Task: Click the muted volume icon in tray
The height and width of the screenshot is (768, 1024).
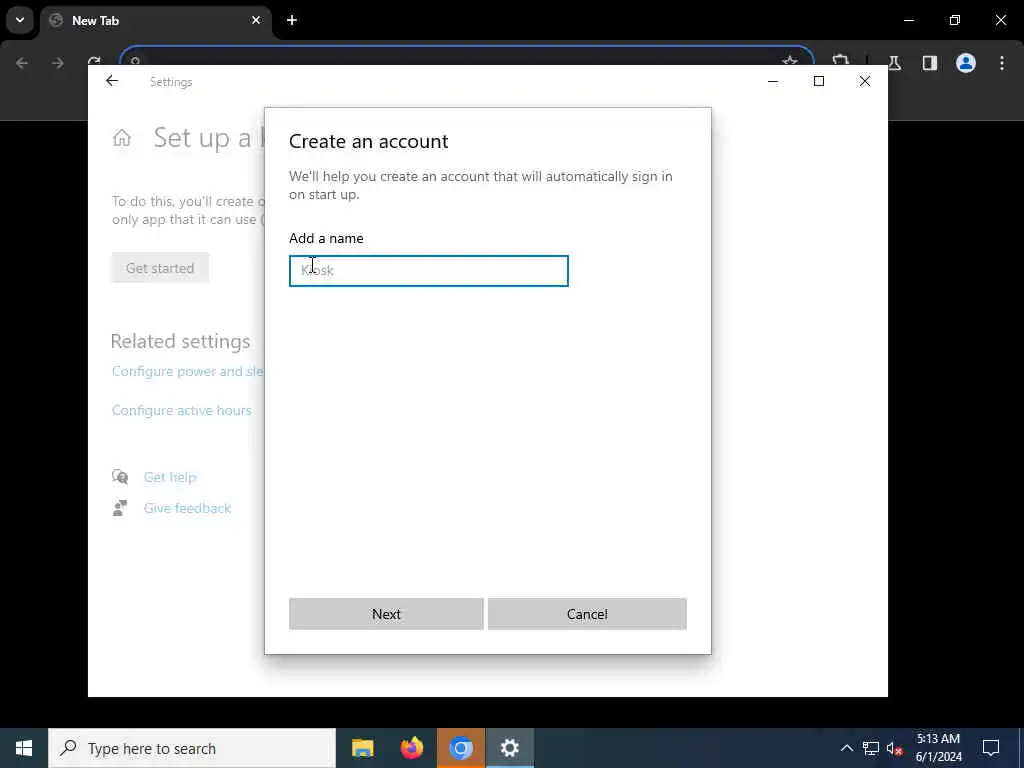Action: 895,748
